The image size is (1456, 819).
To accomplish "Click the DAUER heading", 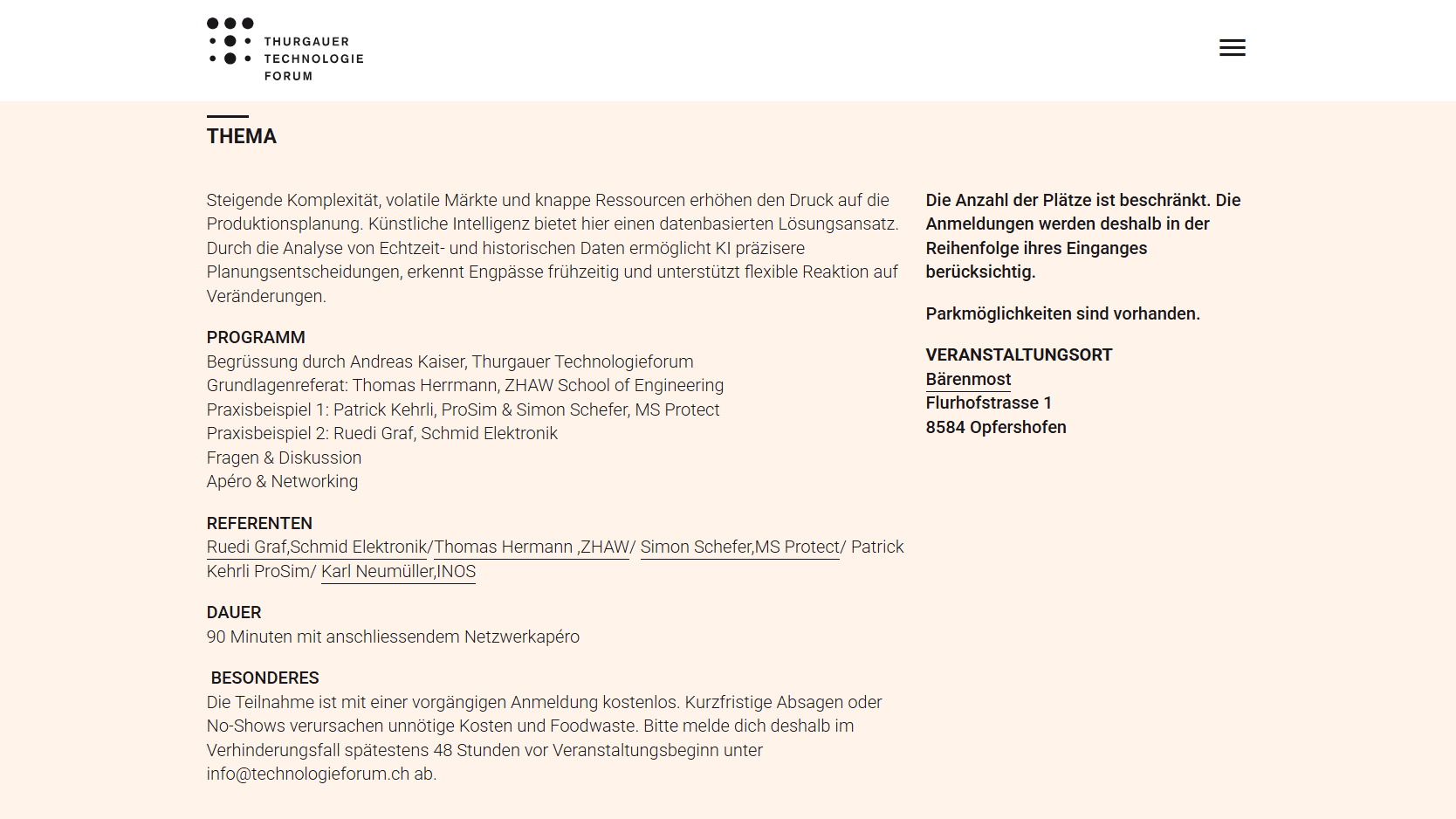I will 234,613.
